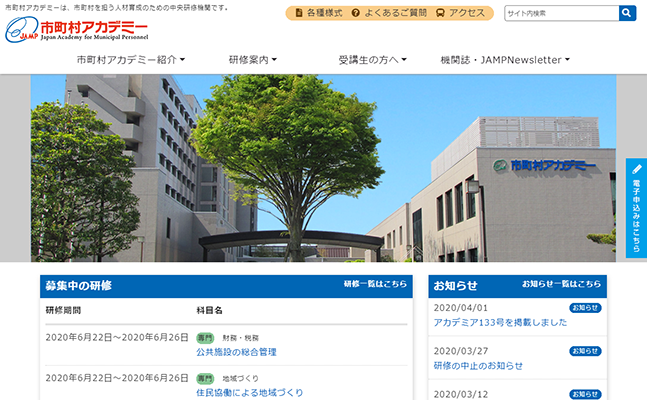Click inside the サイト内検索 search field
Viewport: 647px width, 400px height.
click(562, 13)
